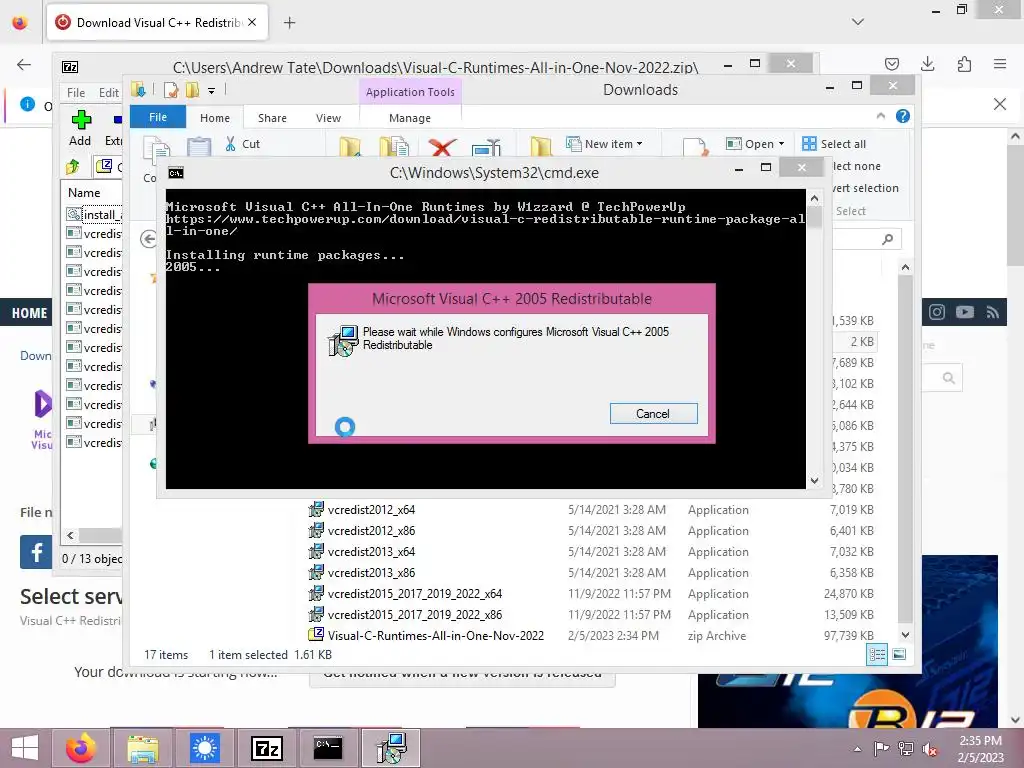The image size is (1024, 768).
Task: Switch Explorer to large icons view
Action: 899,654
